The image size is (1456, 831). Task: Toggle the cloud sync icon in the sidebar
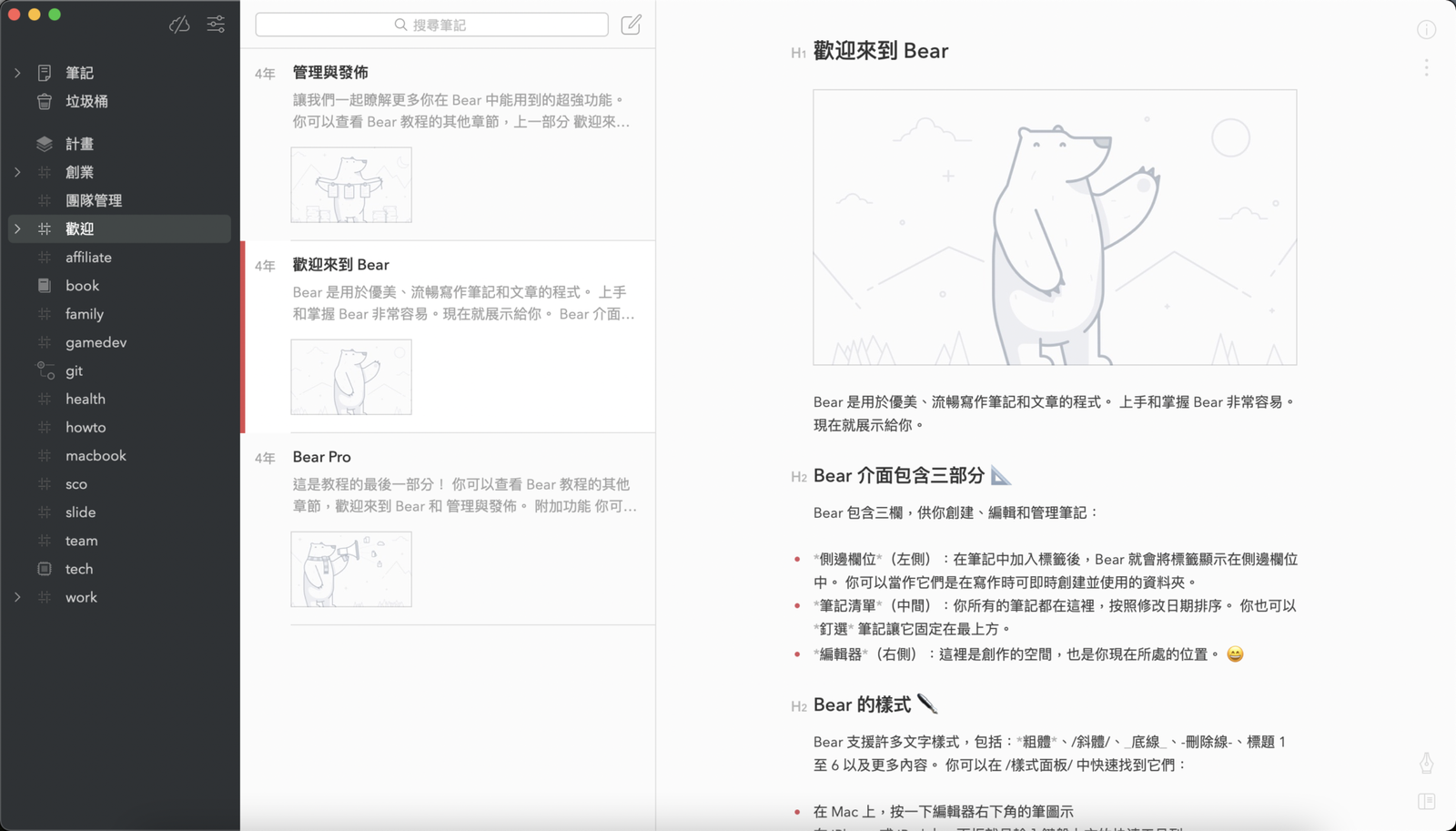tap(179, 25)
